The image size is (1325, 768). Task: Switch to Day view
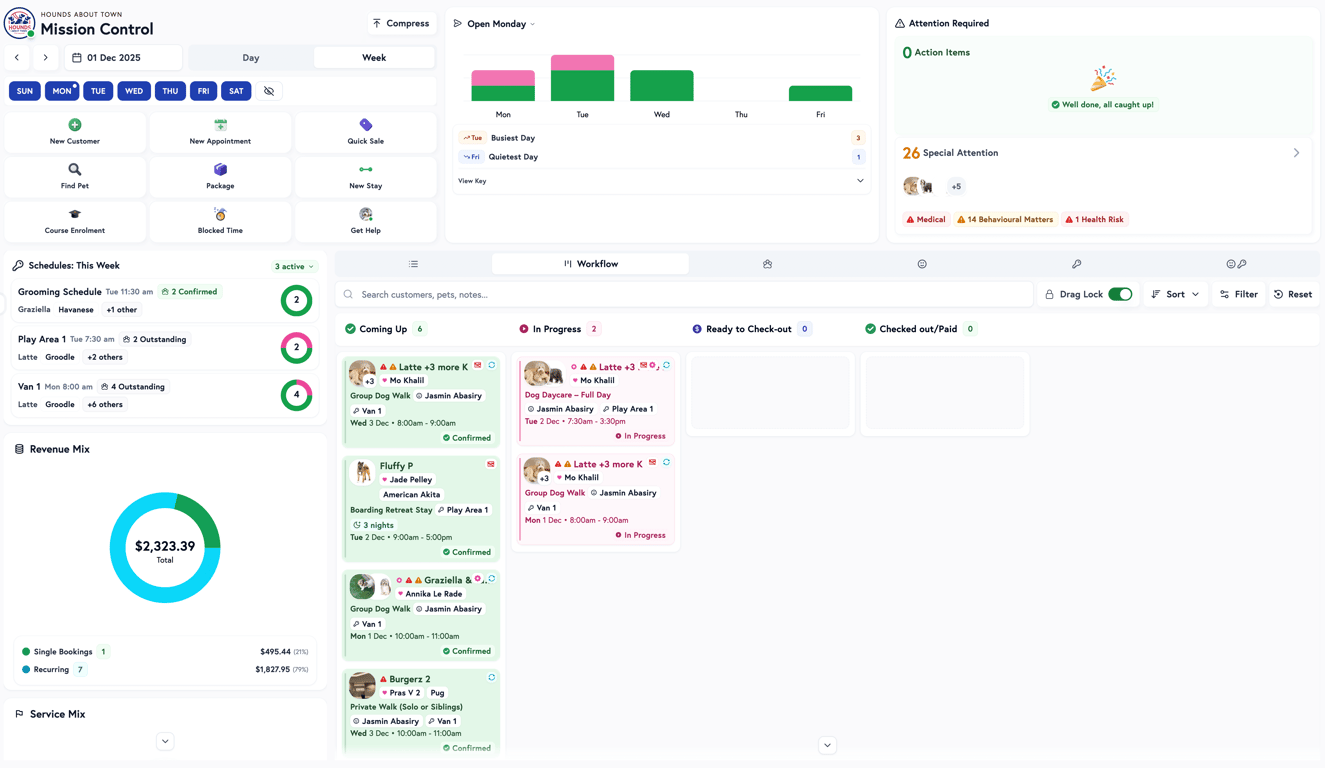click(251, 58)
